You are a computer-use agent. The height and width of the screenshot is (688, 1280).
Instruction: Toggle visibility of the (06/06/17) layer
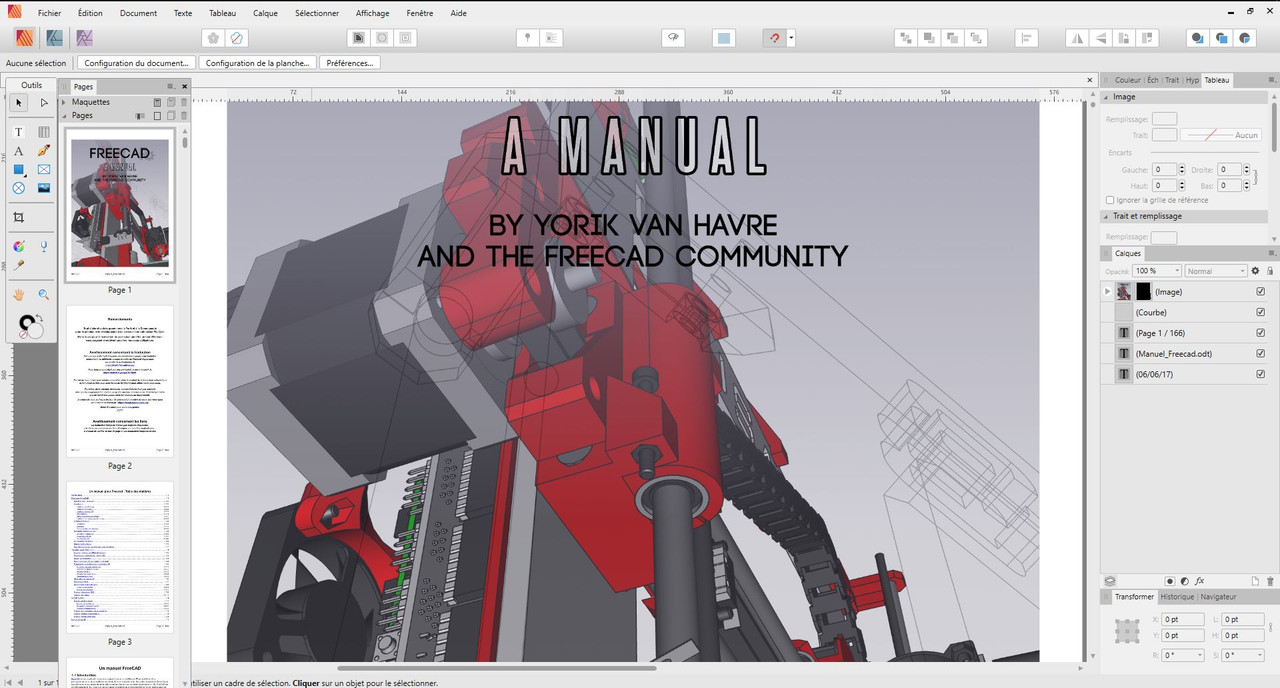click(x=1260, y=374)
